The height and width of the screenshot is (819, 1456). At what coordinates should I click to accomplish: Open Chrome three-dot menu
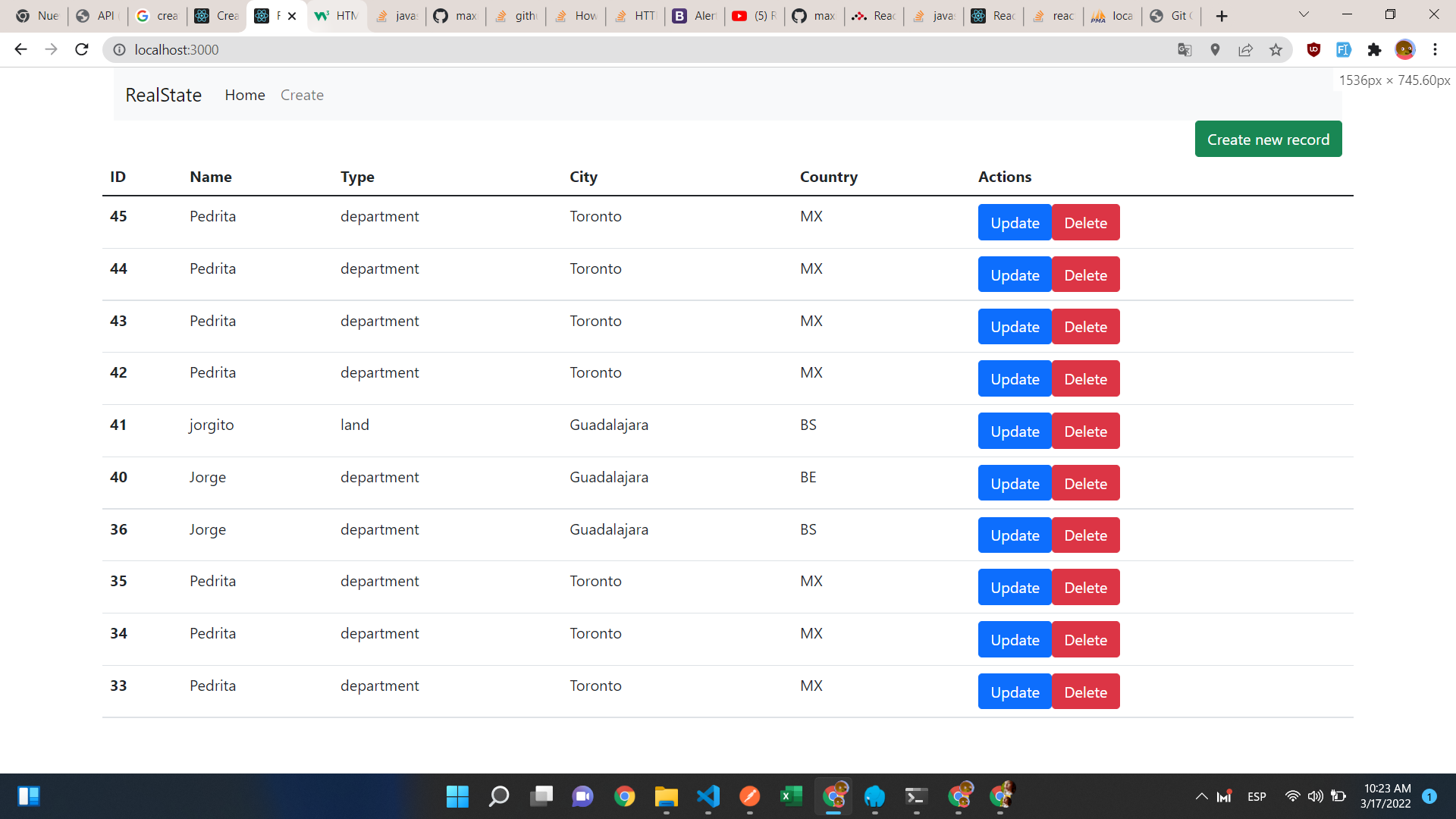[1435, 49]
